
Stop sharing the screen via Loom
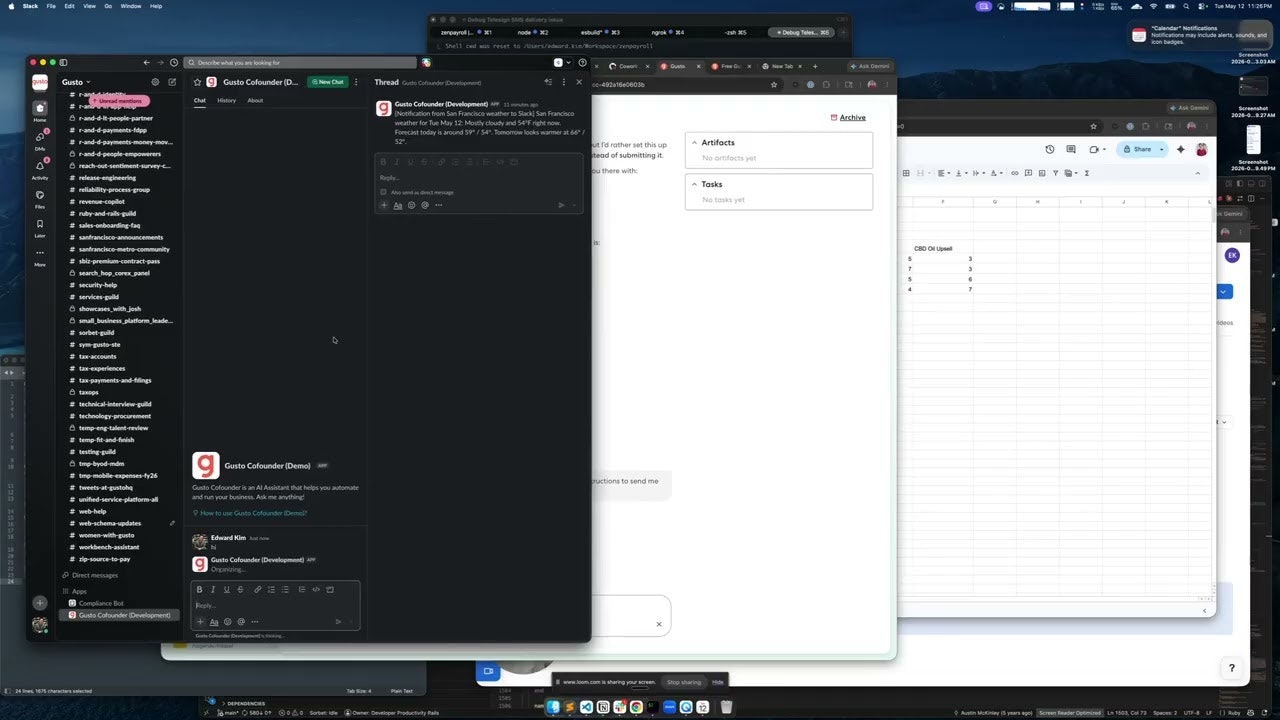tap(684, 682)
